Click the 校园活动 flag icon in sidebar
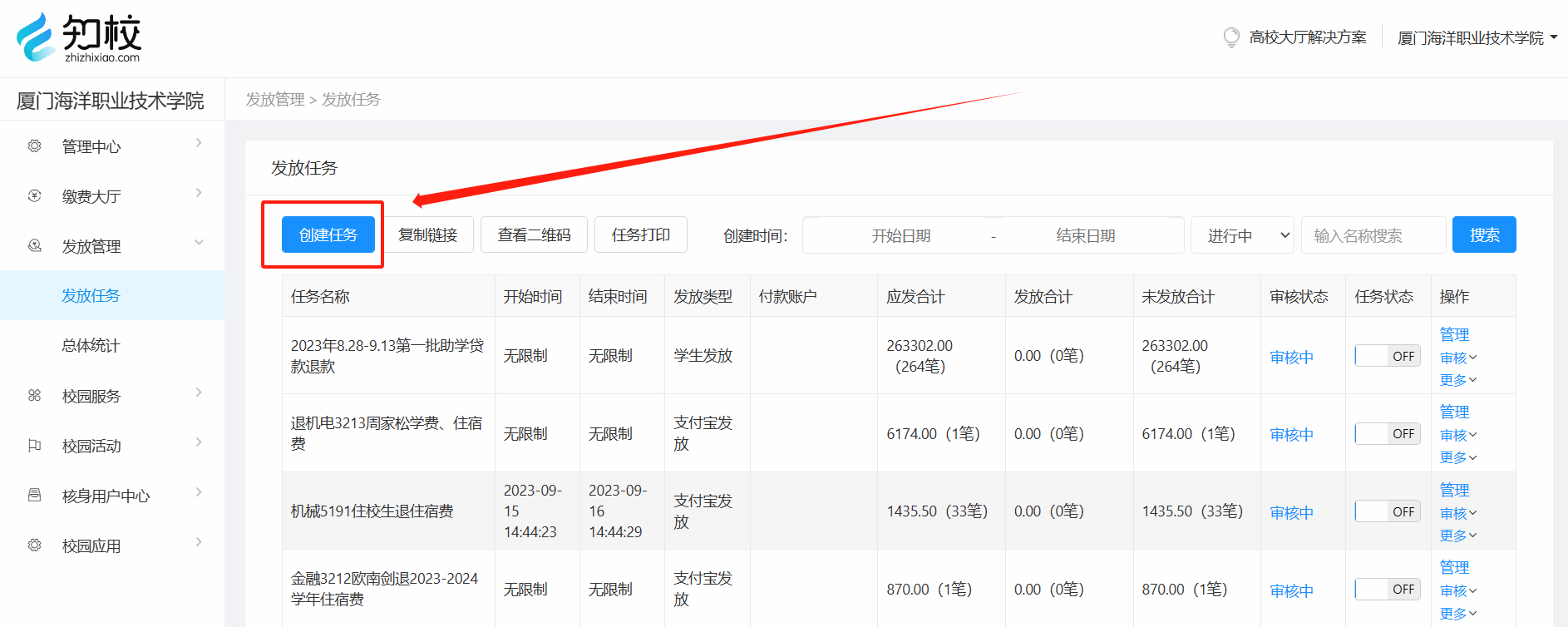The height and width of the screenshot is (627, 1568). (34, 446)
